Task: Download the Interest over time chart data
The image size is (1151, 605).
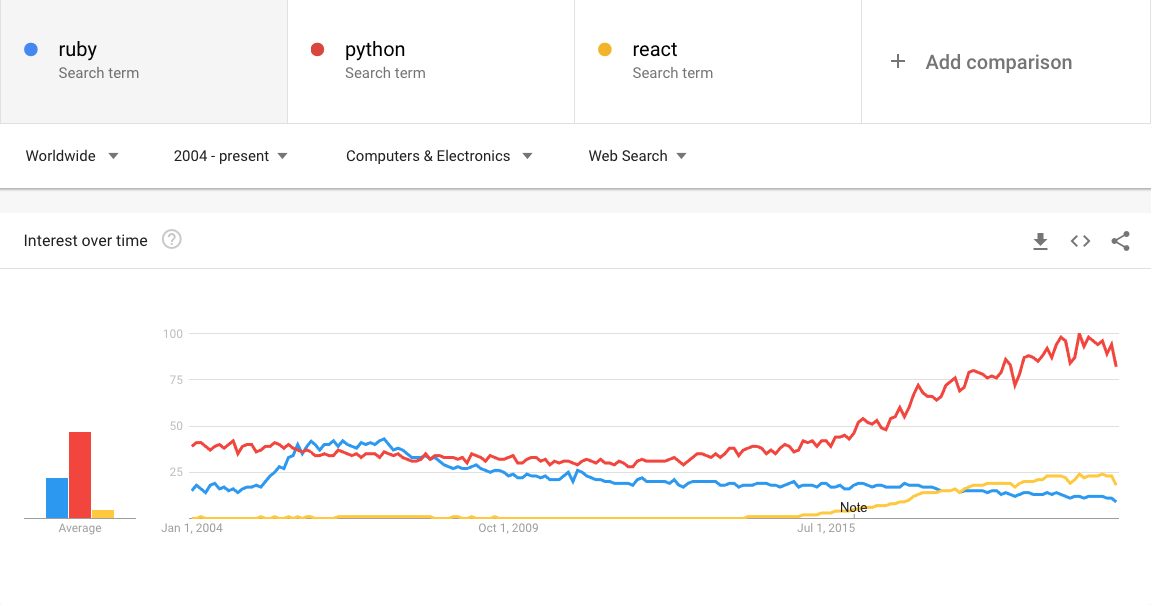Action: point(1040,241)
